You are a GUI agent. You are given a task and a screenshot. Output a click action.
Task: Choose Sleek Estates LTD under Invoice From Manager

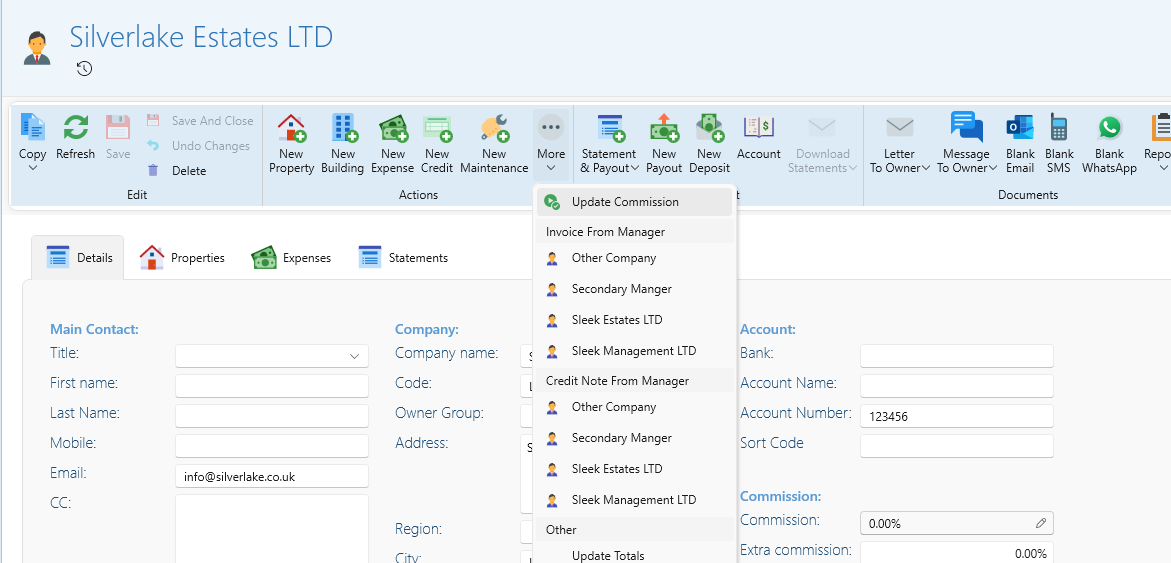(x=634, y=320)
